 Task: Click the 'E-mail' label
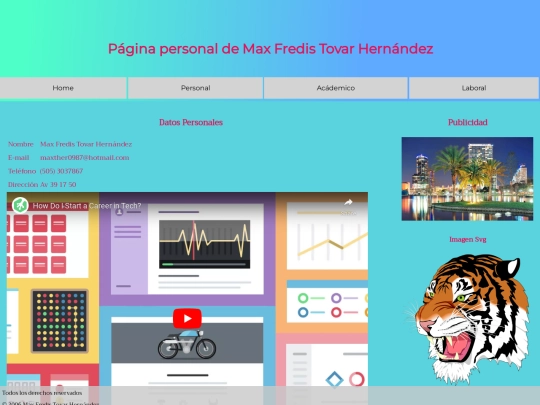coord(19,158)
